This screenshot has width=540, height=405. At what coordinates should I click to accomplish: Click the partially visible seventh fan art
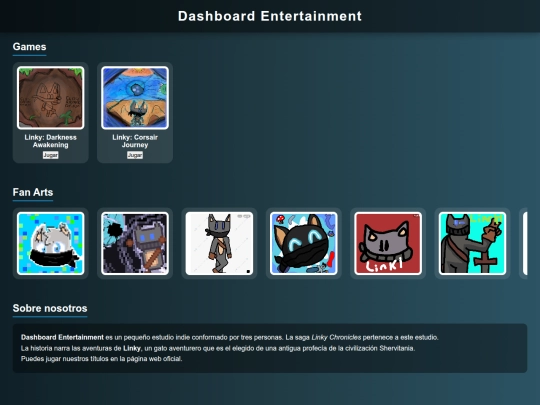(525, 243)
